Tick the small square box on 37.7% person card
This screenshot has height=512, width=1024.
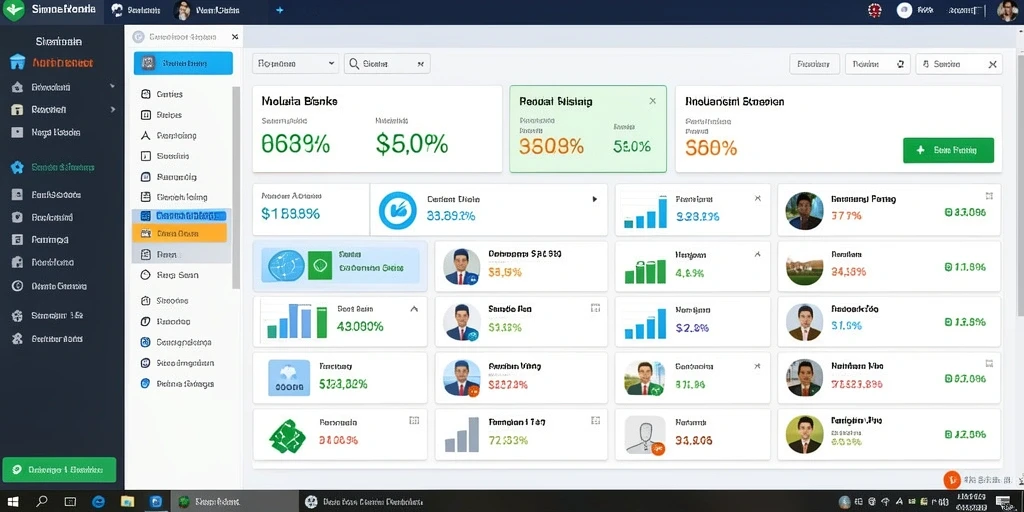pos(989,196)
